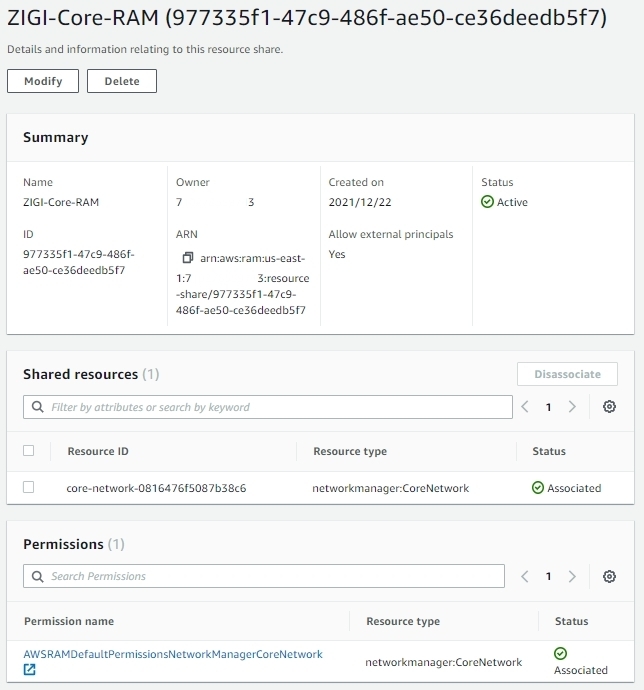Screen dimensions: 644x690
Task: Go to previous page of Shared resources
Action: coord(525,407)
